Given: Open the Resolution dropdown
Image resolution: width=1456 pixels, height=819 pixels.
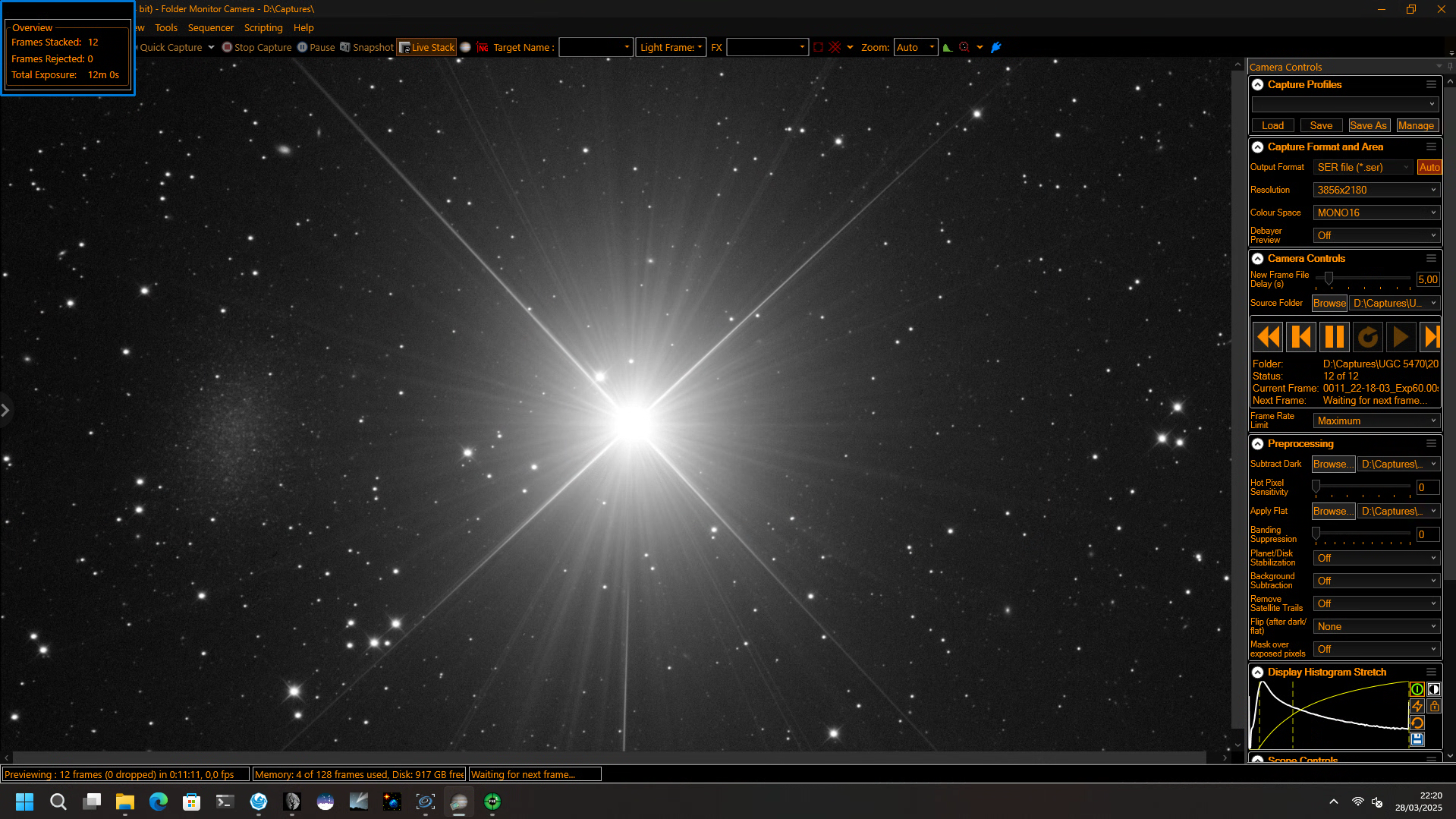Looking at the screenshot, I should coord(1376,190).
